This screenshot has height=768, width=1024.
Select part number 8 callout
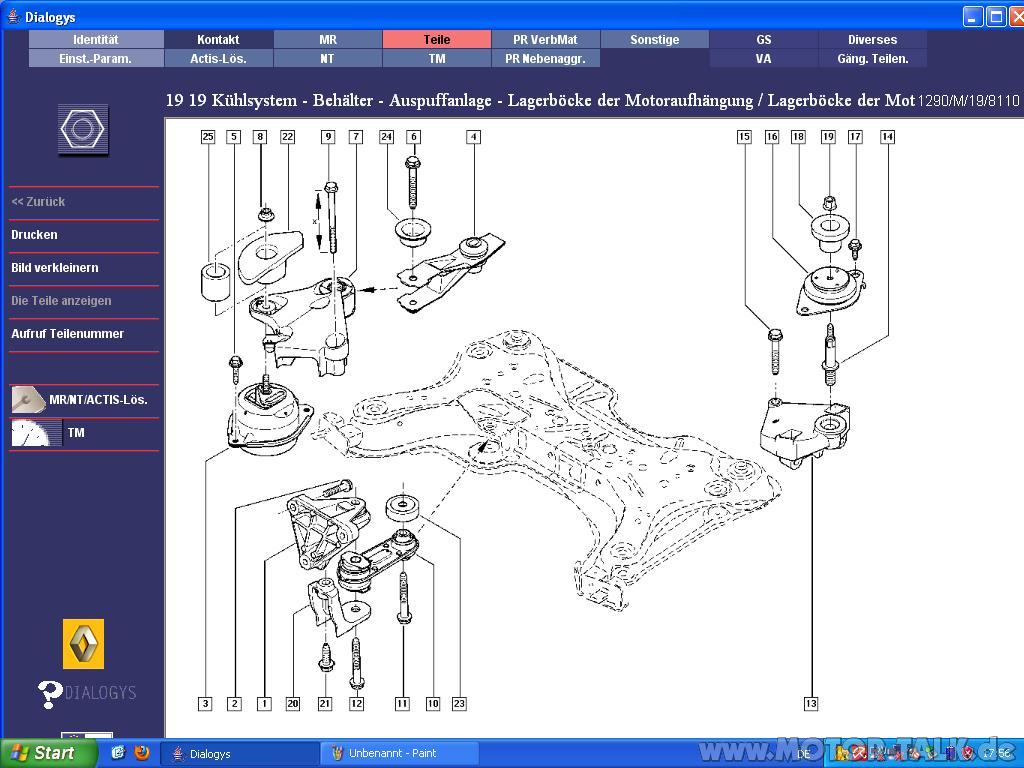(261, 136)
